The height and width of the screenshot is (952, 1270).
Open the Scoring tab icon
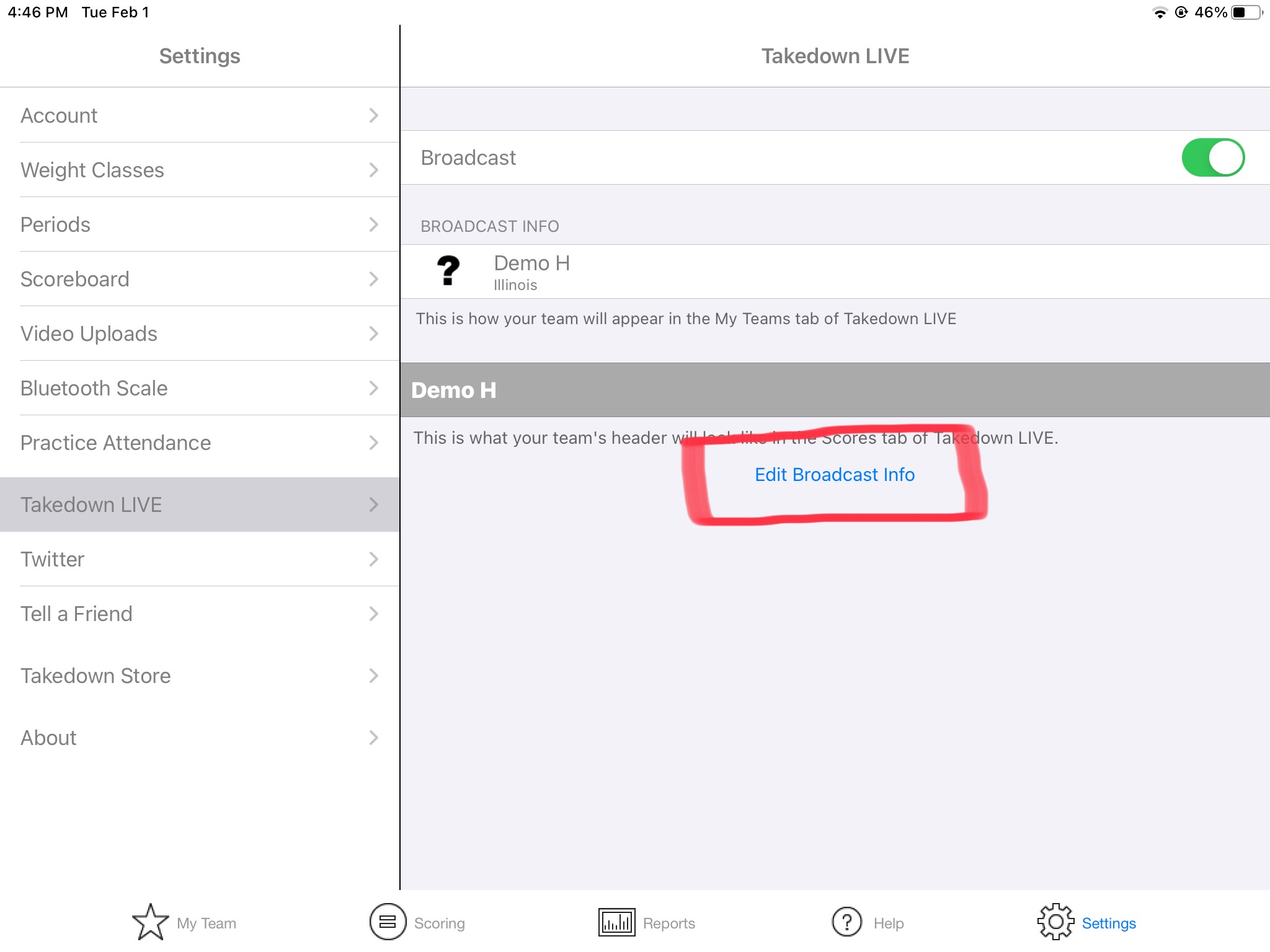click(x=388, y=922)
